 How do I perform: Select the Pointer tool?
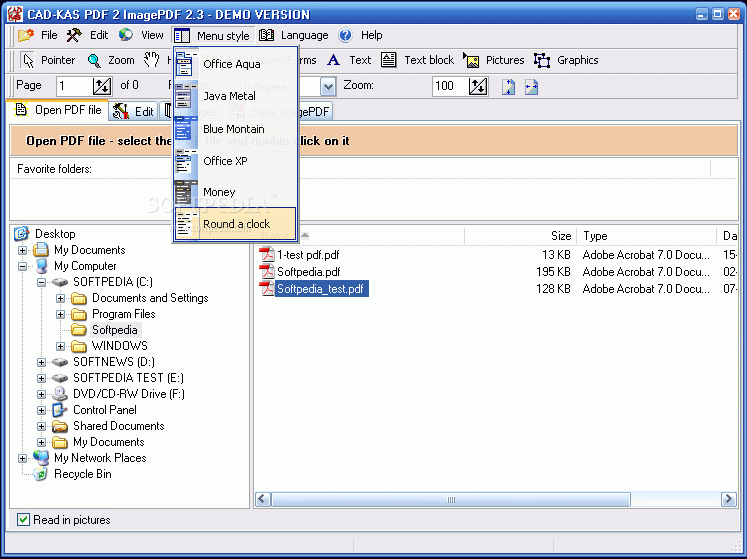(48, 60)
